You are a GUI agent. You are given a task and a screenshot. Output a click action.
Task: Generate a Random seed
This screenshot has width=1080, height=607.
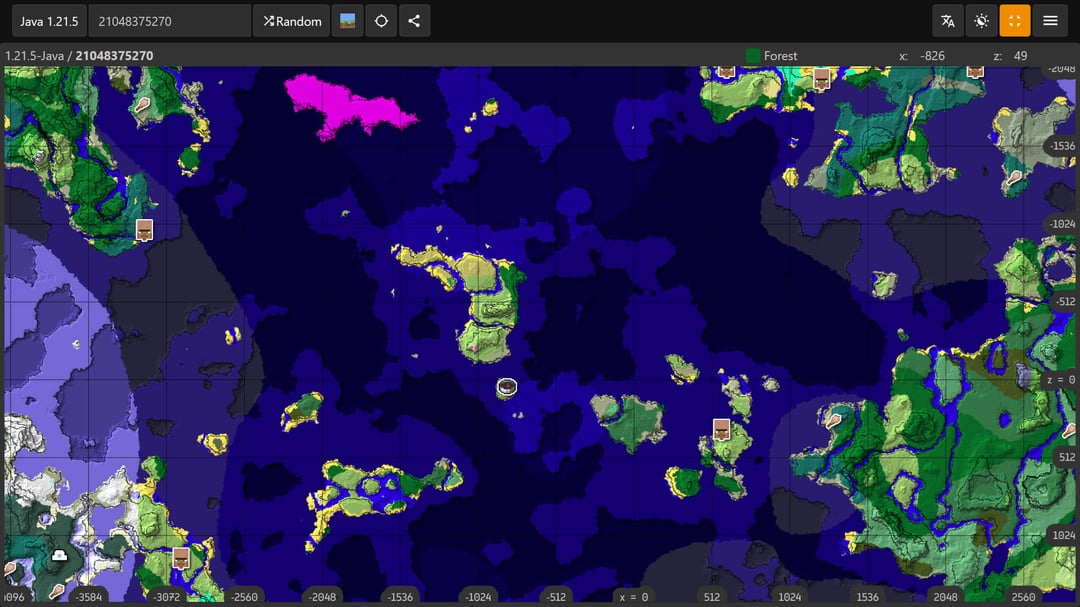(292, 21)
